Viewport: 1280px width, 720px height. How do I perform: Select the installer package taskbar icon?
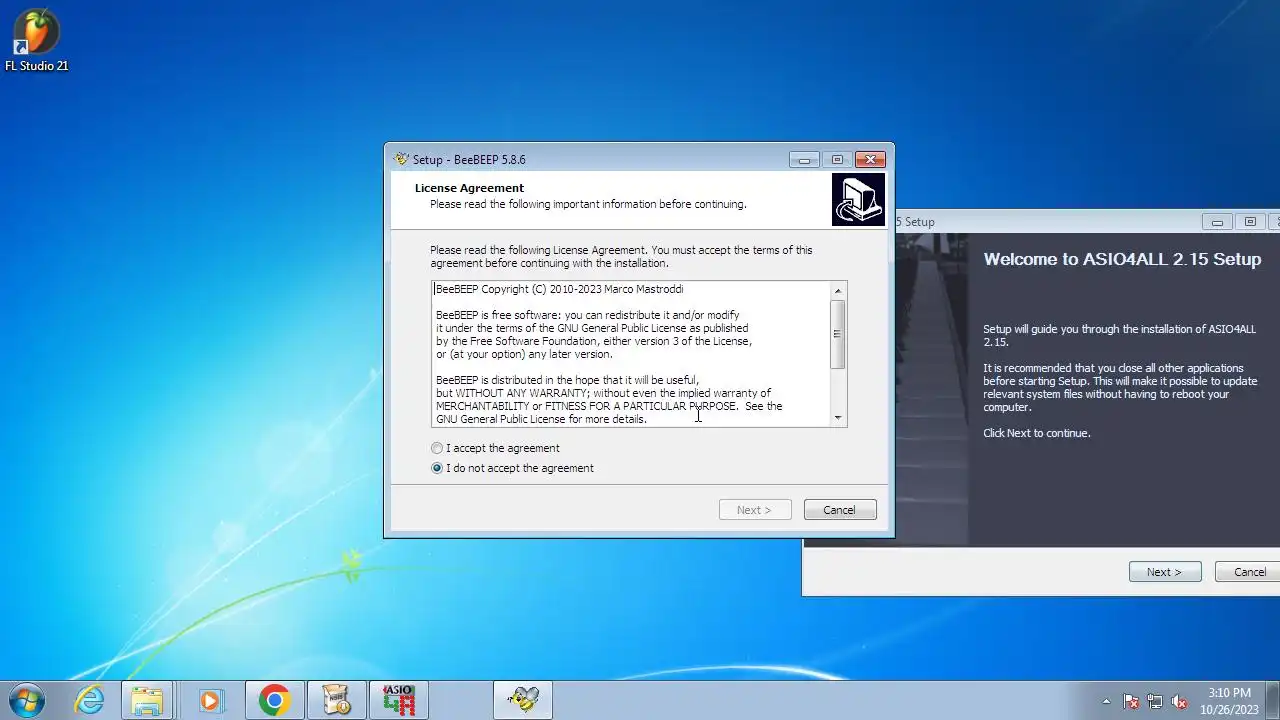(337, 701)
